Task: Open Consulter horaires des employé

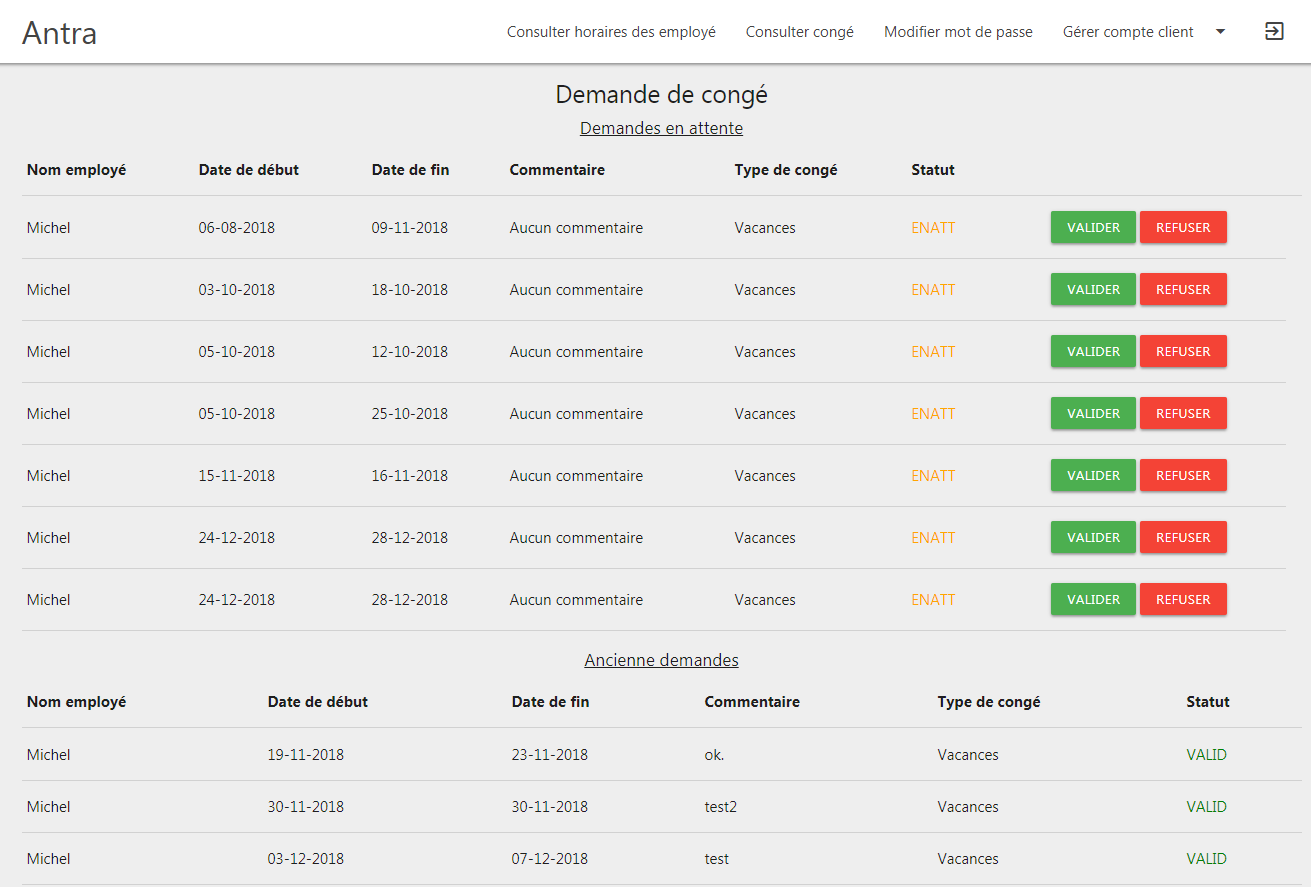Action: [x=611, y=32]
